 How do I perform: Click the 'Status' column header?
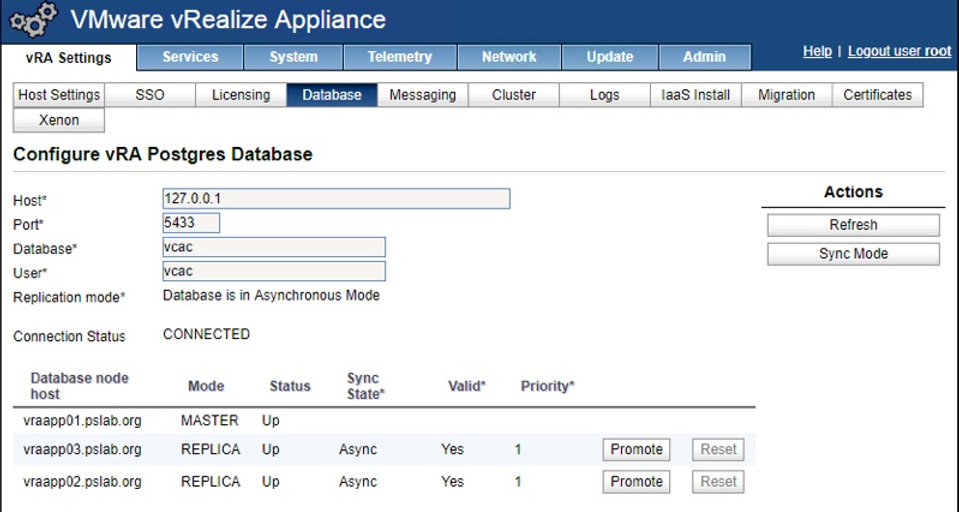point(290,386)
